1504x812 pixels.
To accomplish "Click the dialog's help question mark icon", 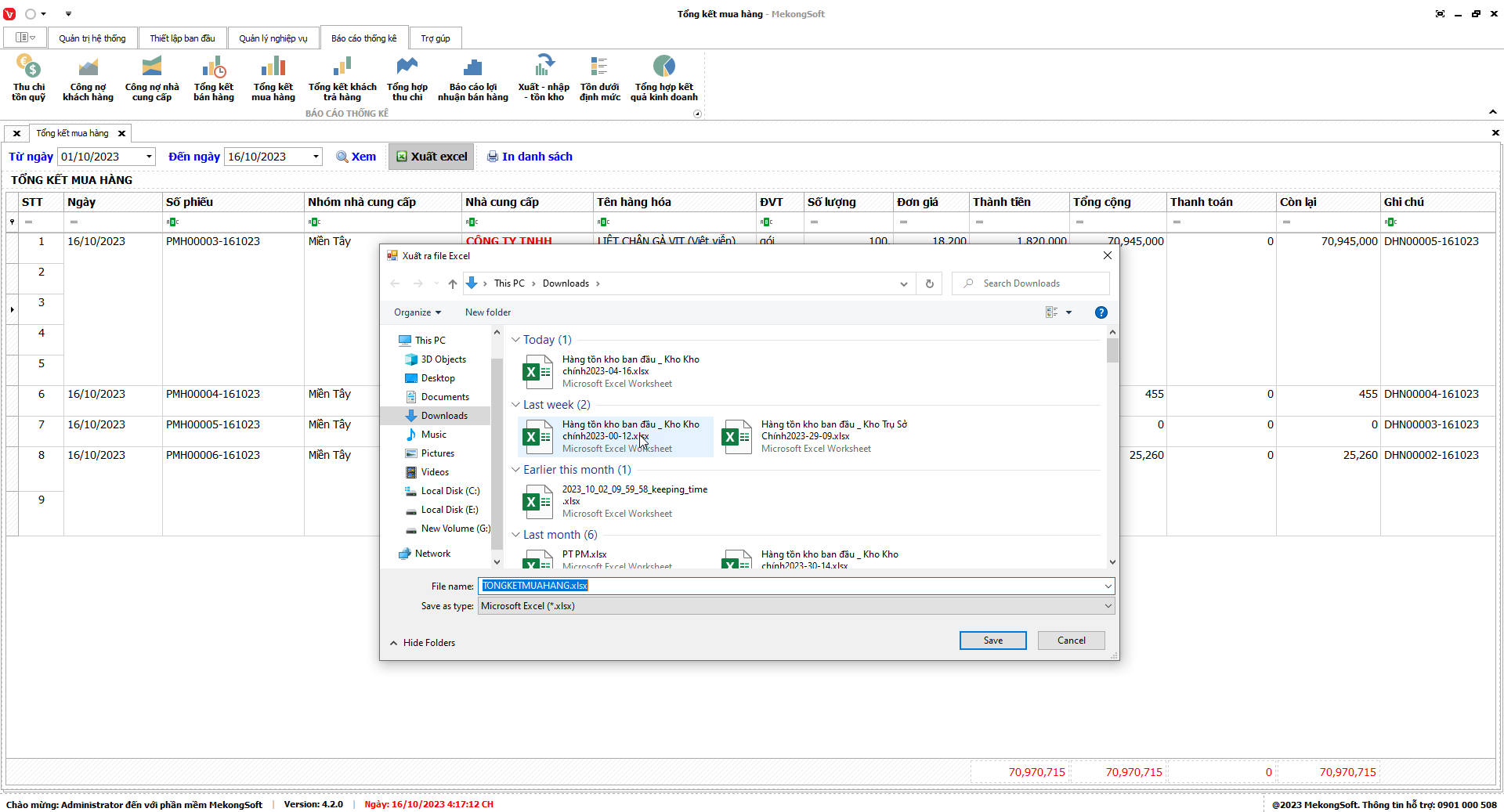I will (x=1101, y=312).
